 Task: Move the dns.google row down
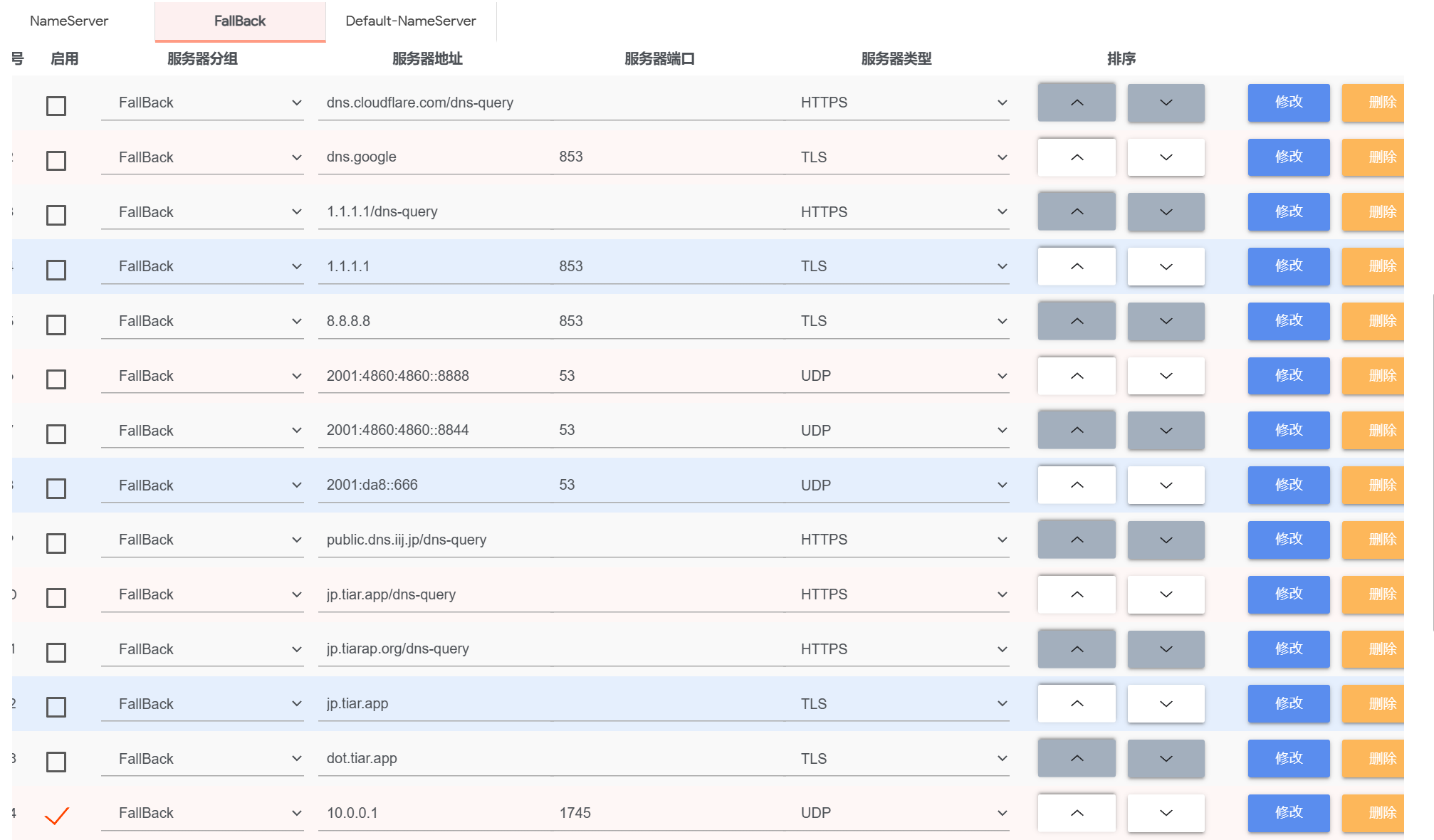[1166, 157]
